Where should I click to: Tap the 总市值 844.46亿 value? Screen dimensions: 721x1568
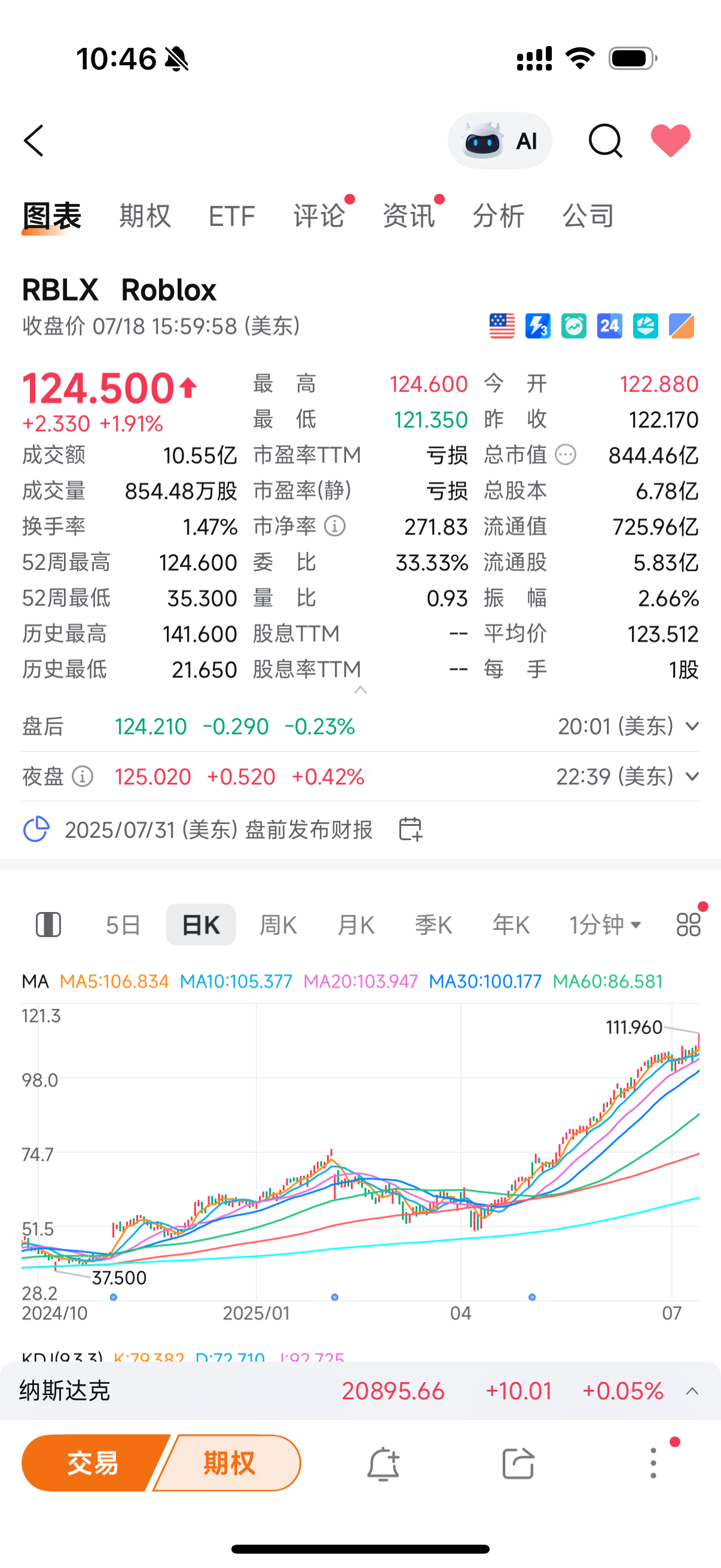tap(653, 454)
